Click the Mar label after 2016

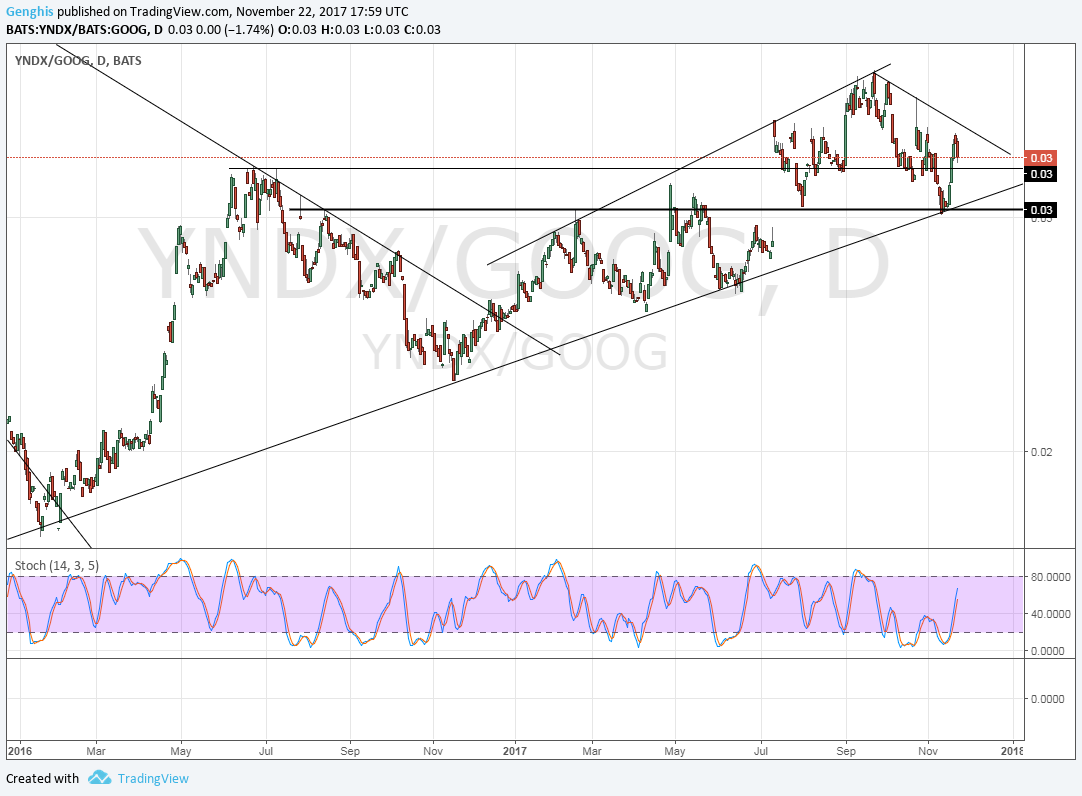pyautogui.click(x=96, y=750)
